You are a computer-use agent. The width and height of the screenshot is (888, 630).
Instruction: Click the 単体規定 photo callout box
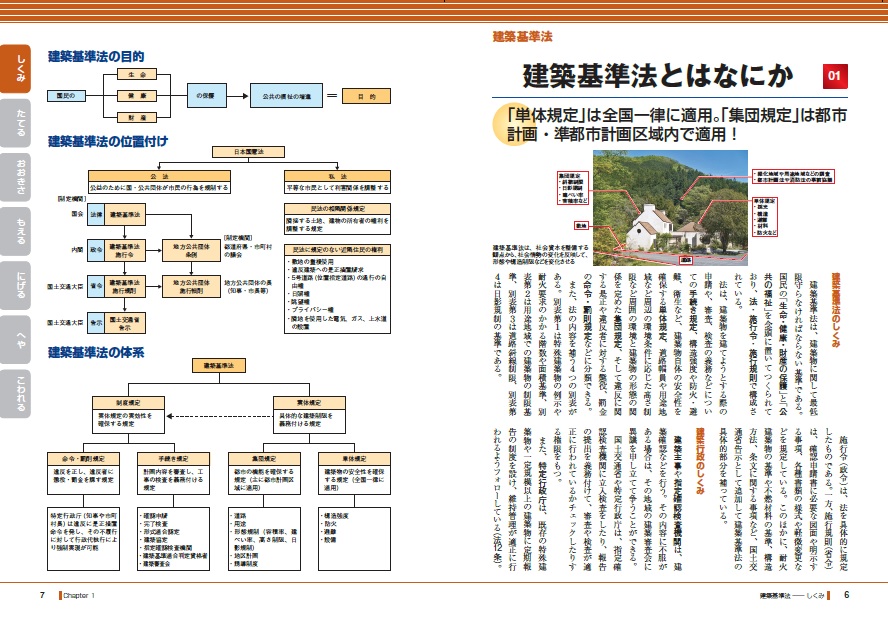[765, 217]
